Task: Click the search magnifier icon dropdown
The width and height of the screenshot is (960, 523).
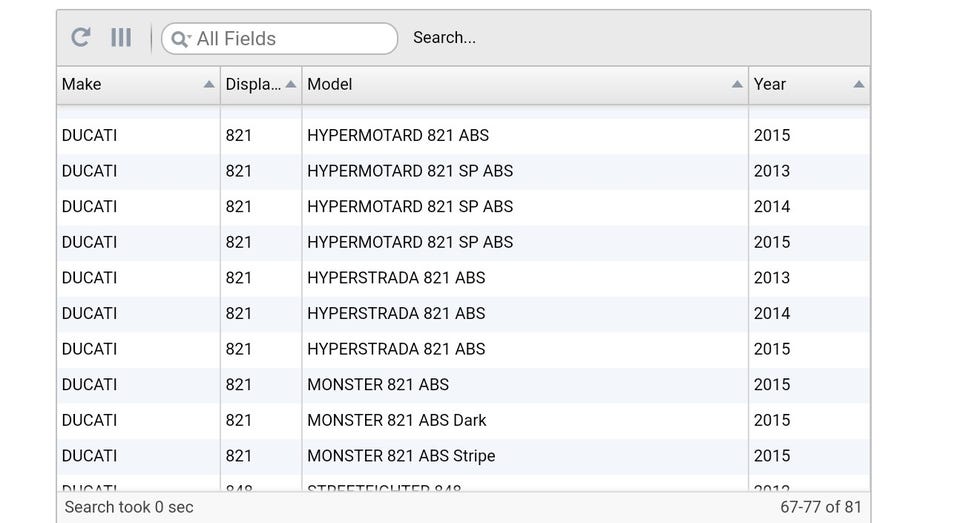Action: 180,39
